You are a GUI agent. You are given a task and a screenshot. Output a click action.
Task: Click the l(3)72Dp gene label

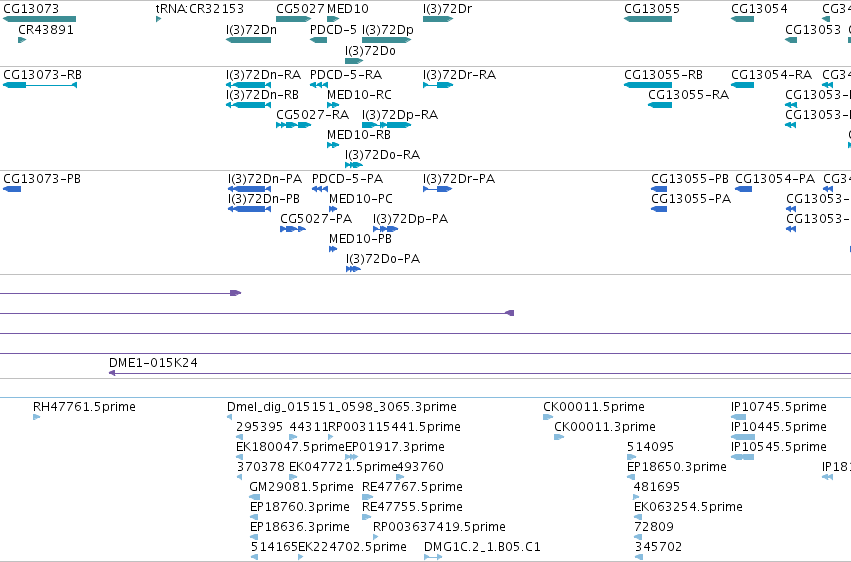(388, 30)
